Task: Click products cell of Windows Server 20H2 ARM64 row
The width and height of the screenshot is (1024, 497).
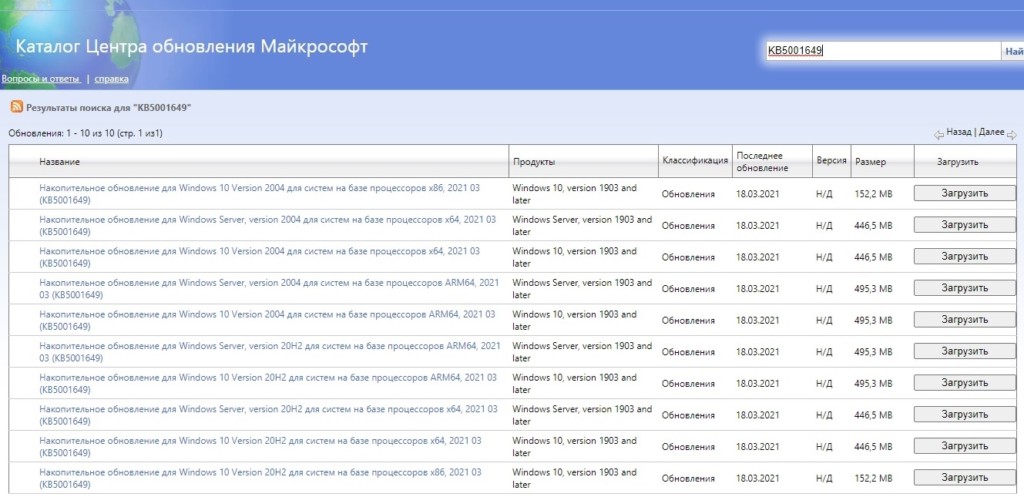Action: (582, 352)
